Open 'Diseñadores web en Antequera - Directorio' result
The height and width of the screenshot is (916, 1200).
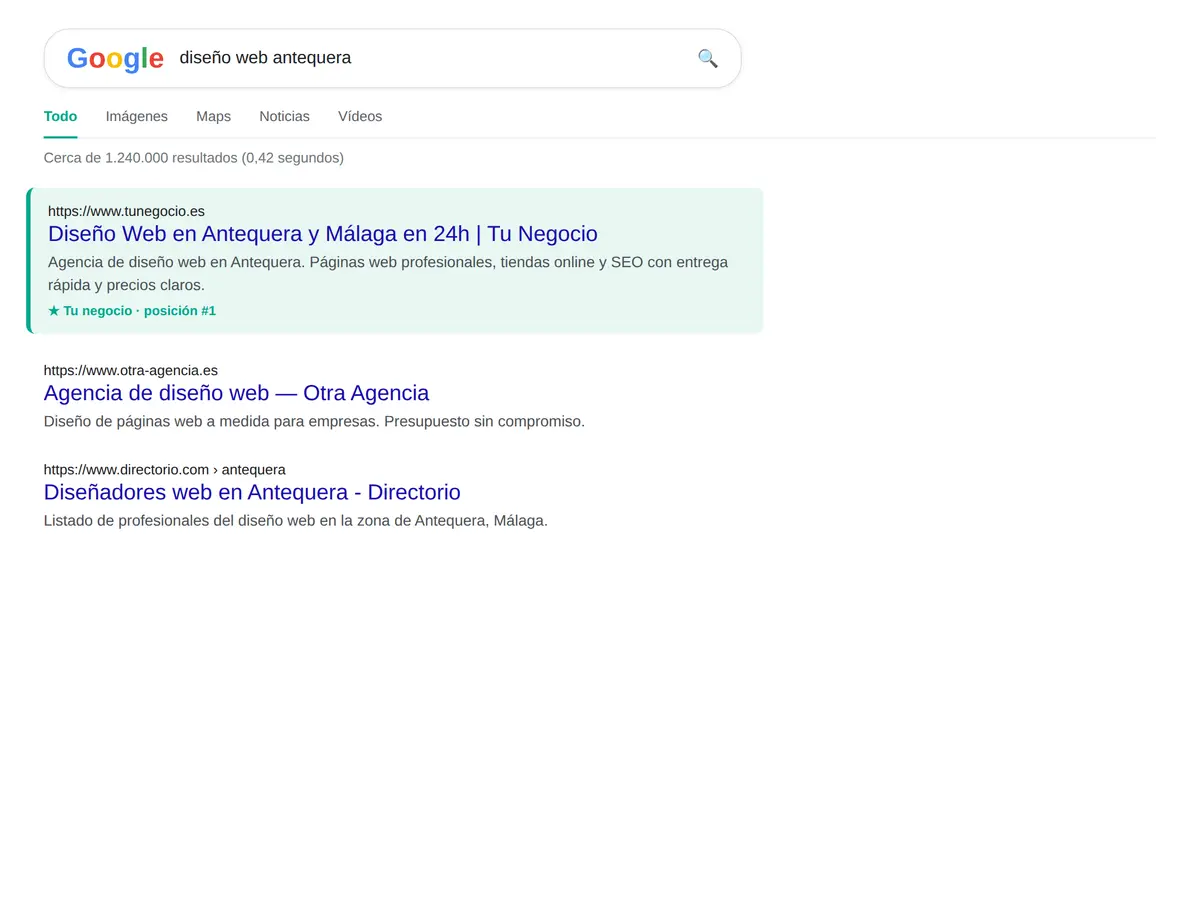click(x=252, y=492)
